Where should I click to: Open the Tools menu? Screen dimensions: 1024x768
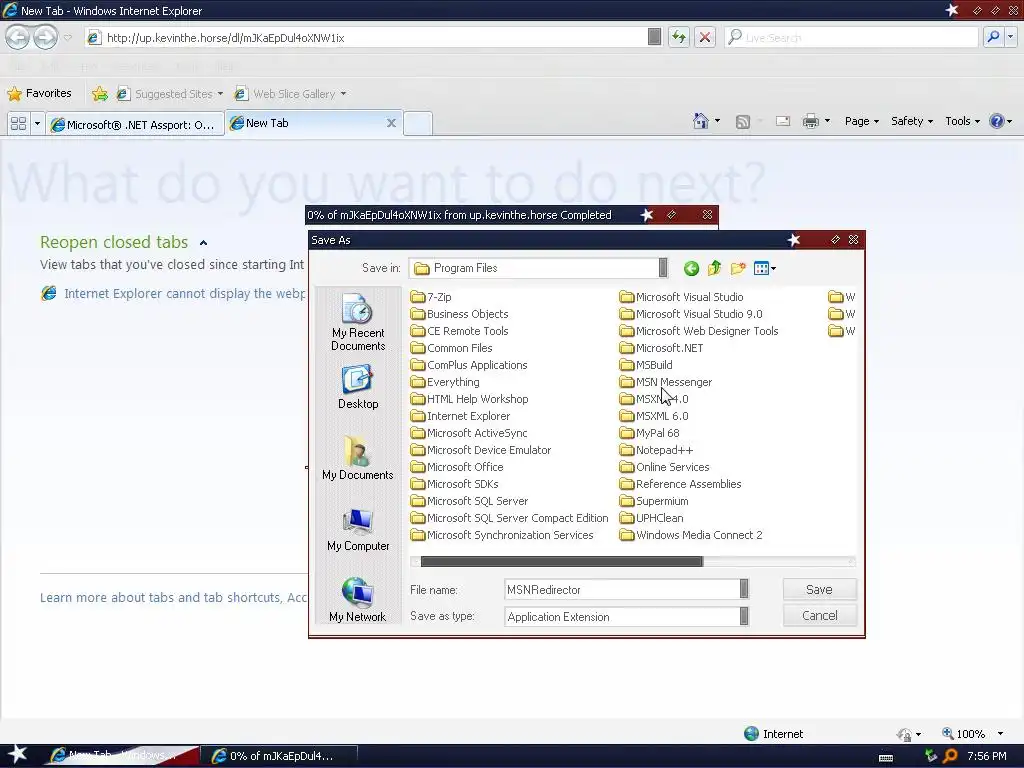click(x=962, y=121)
